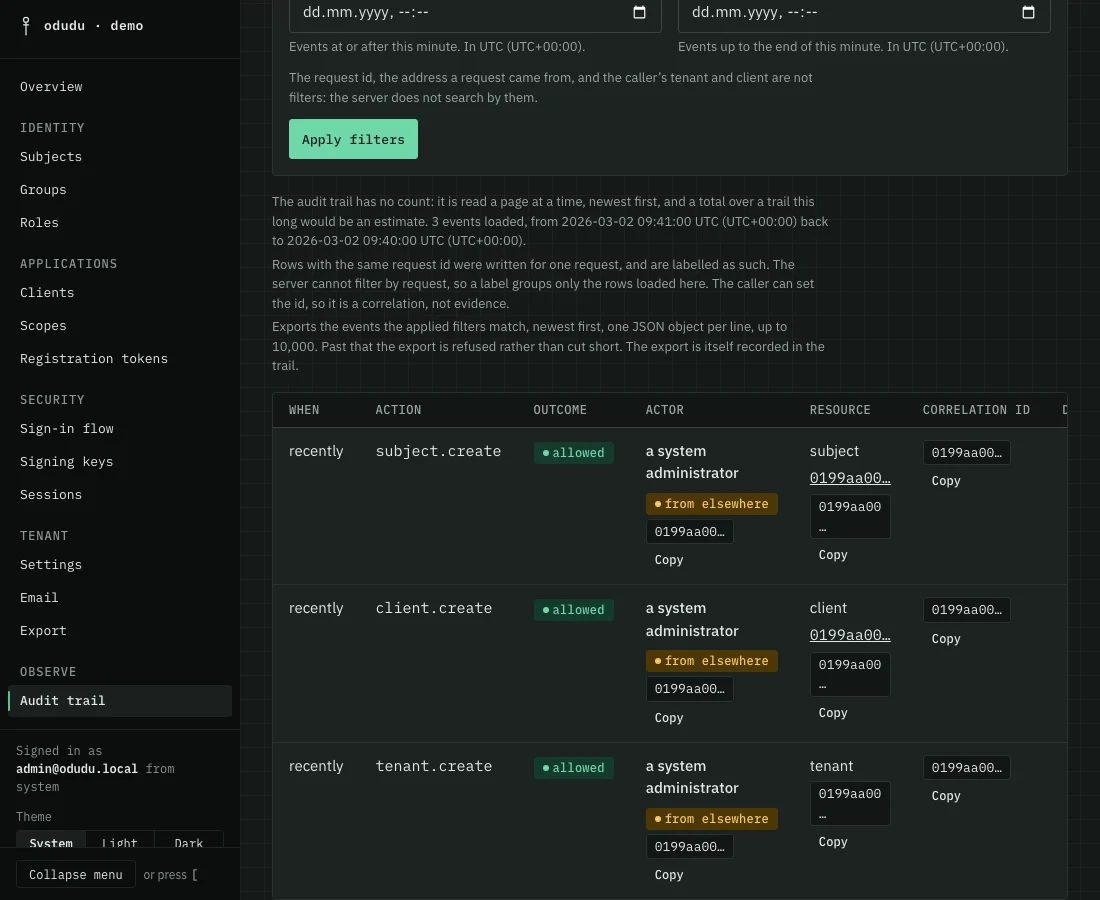
Task: Select the Audit trail menu item
Action: [x=120, y=701]
